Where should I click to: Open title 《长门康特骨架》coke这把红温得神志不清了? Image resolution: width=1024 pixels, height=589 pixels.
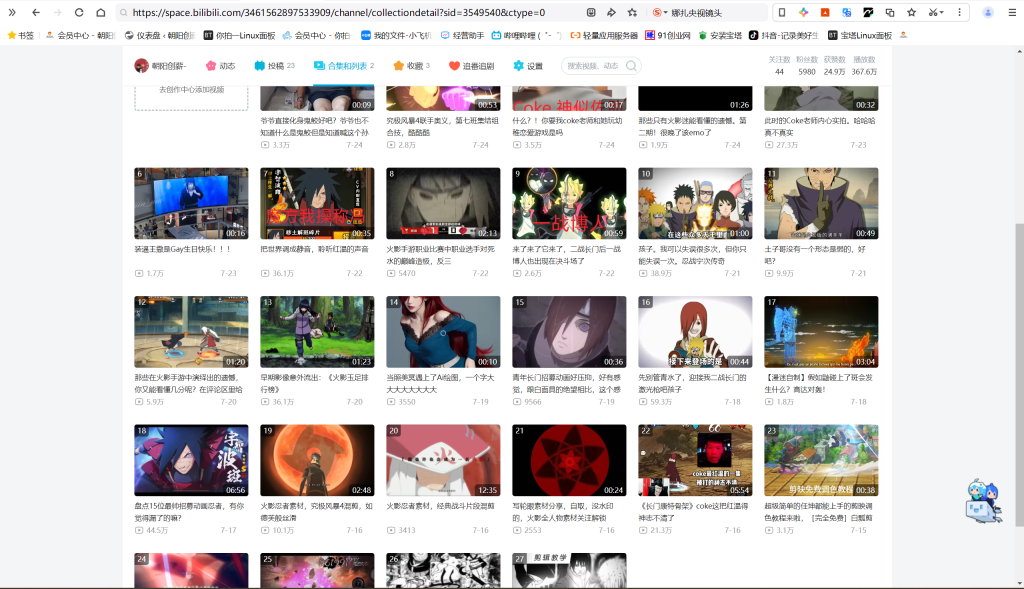click(693, 511)
